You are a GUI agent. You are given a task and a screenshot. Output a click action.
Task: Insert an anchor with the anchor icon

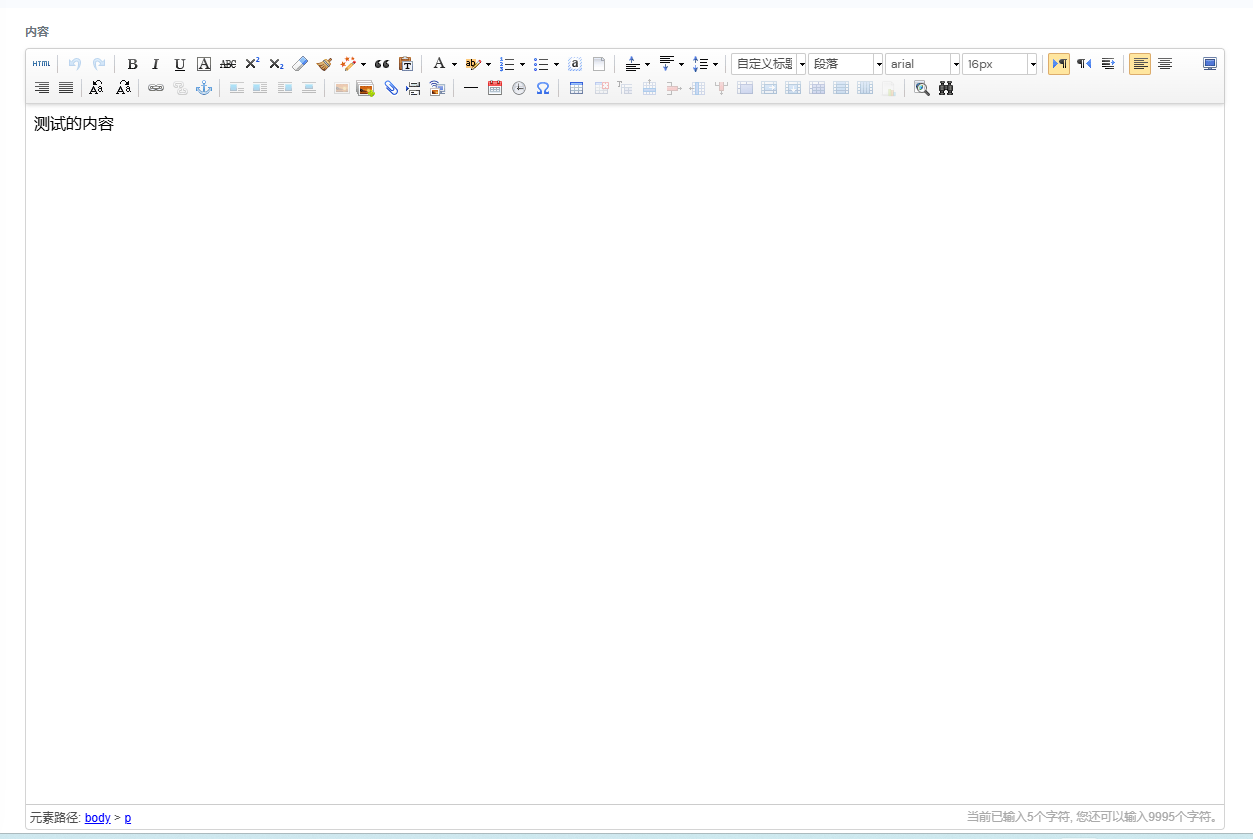(204, 88)
